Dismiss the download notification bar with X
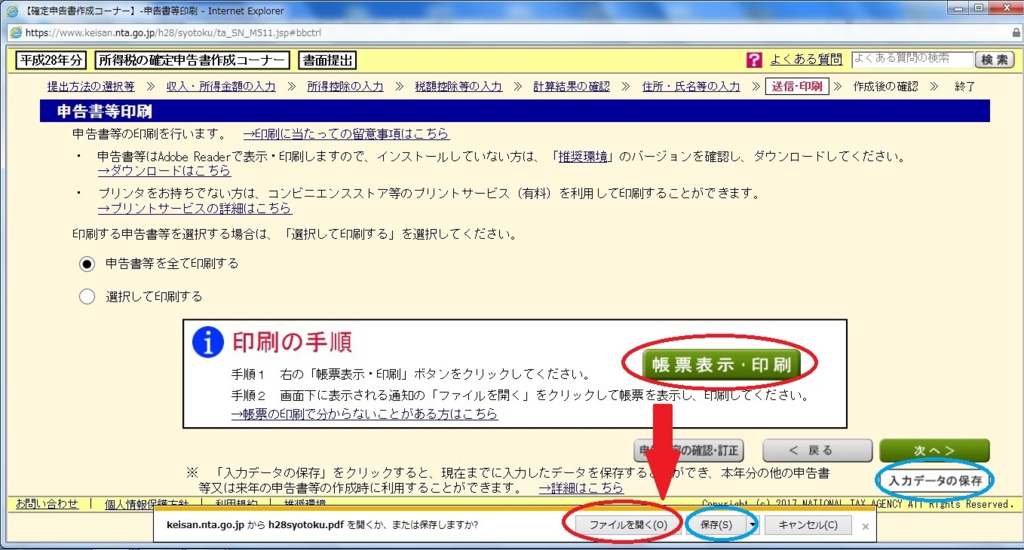Viewport: 1024px width, 550px height. (x=865, y=526)
